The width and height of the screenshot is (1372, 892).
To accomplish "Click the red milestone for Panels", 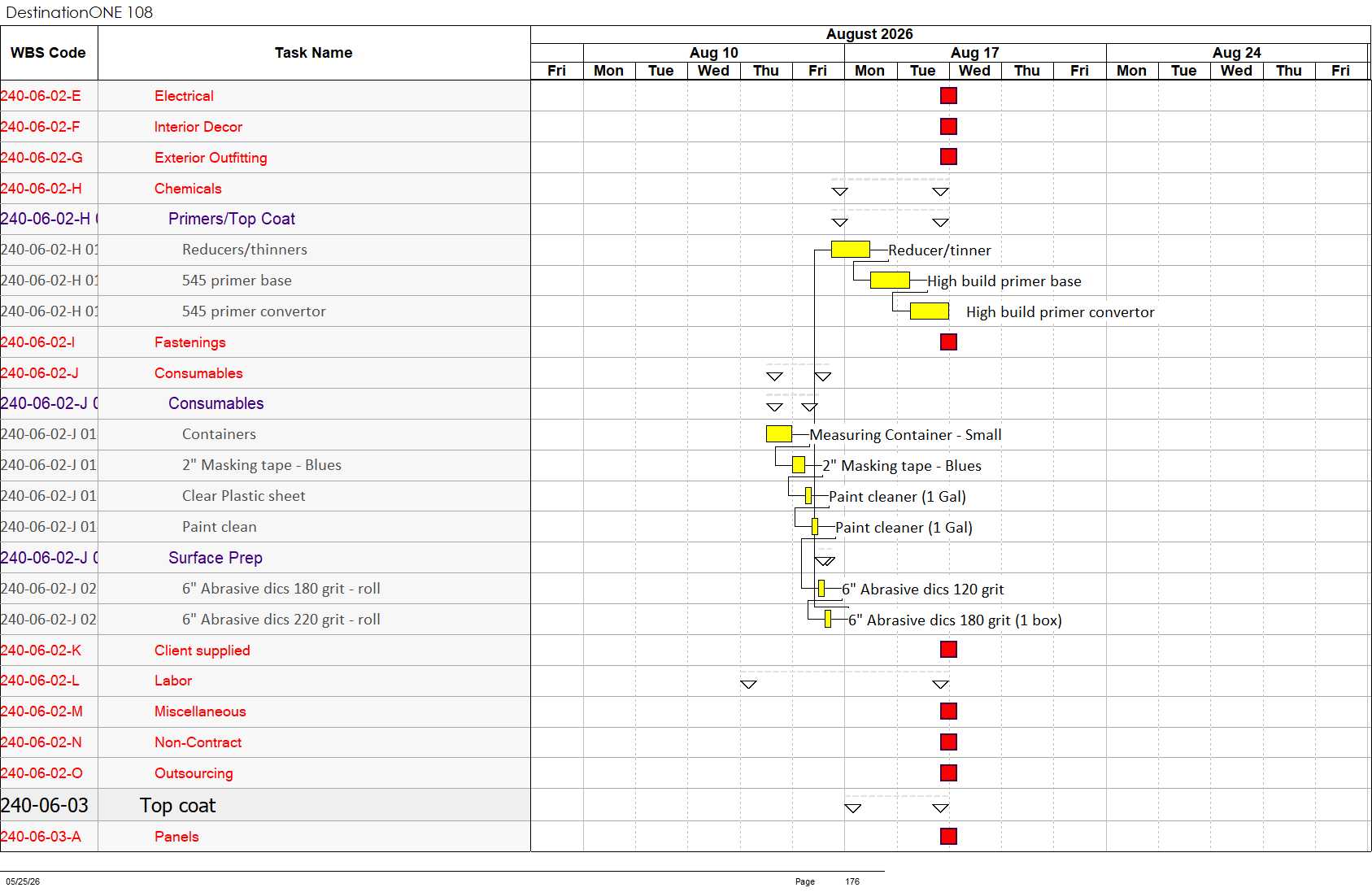I will click(x=948, y=836).
